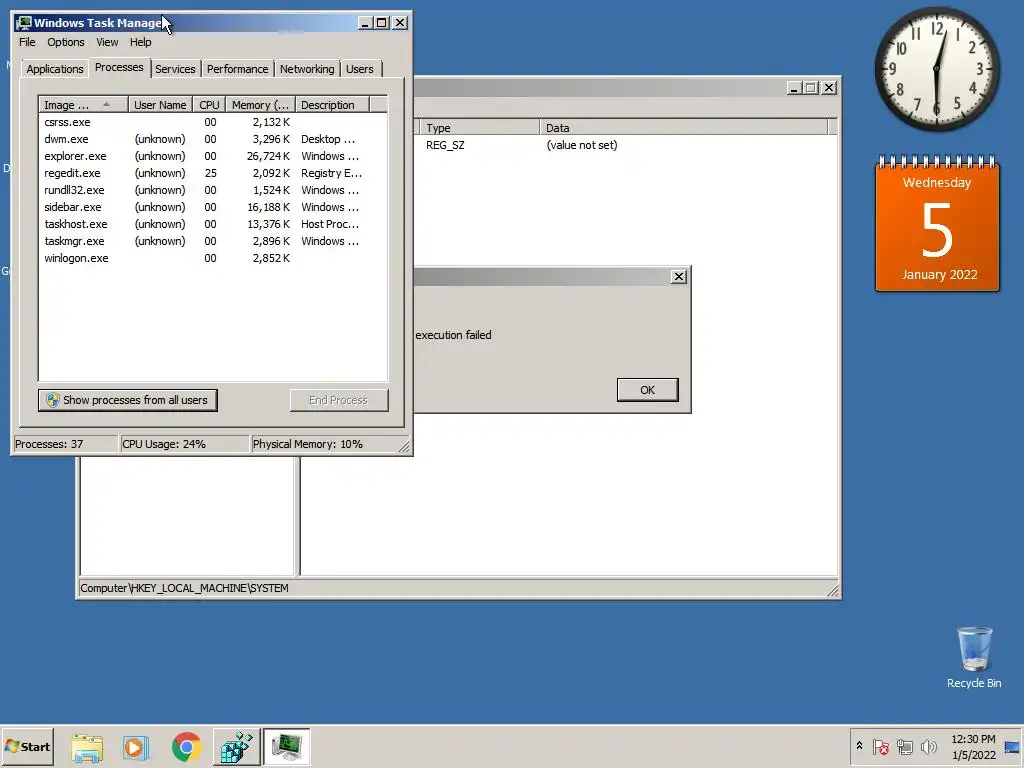This screenshot has width=1024, height=768.
Task: Close the execution failed error dialog
Action: point(679,277)
